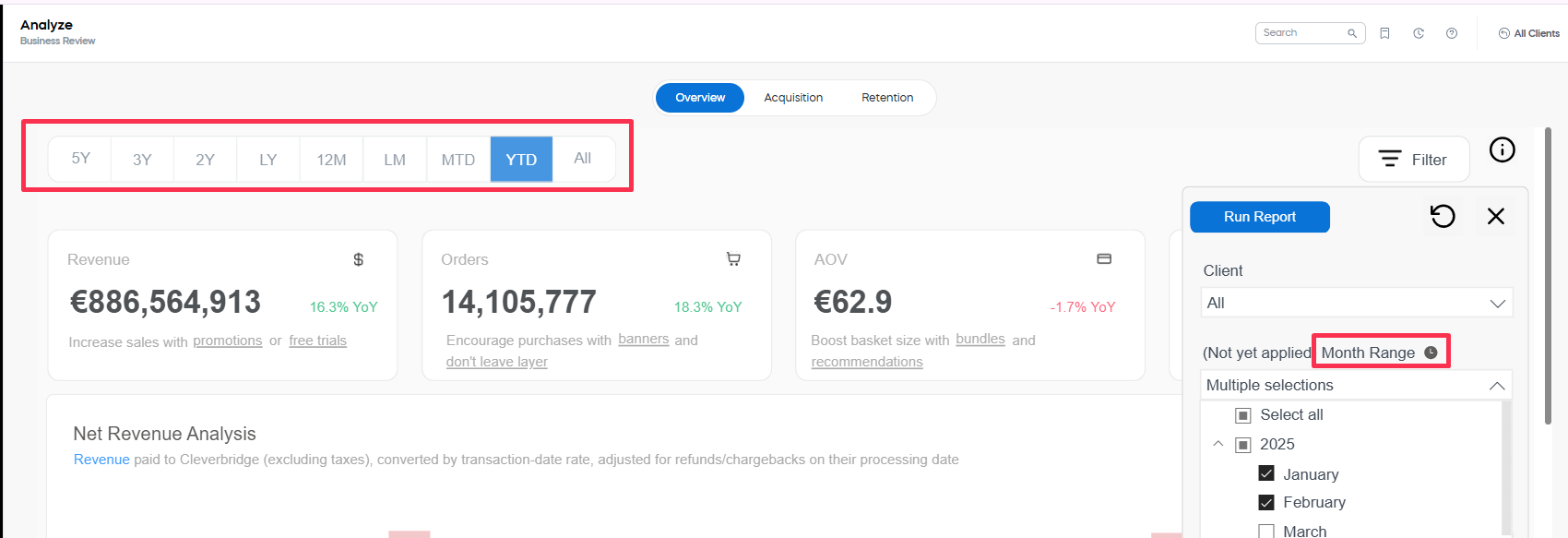
Task: Click the Business Review subtitle
Action: point(57,41)
